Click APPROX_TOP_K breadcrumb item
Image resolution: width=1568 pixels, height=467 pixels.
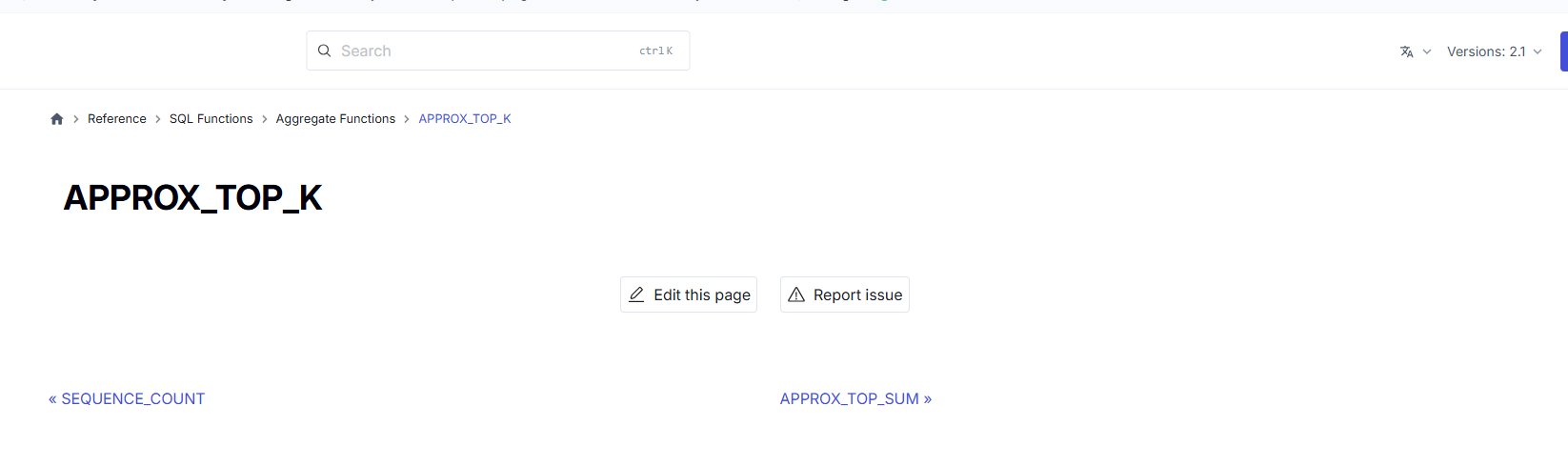point(465,119)
